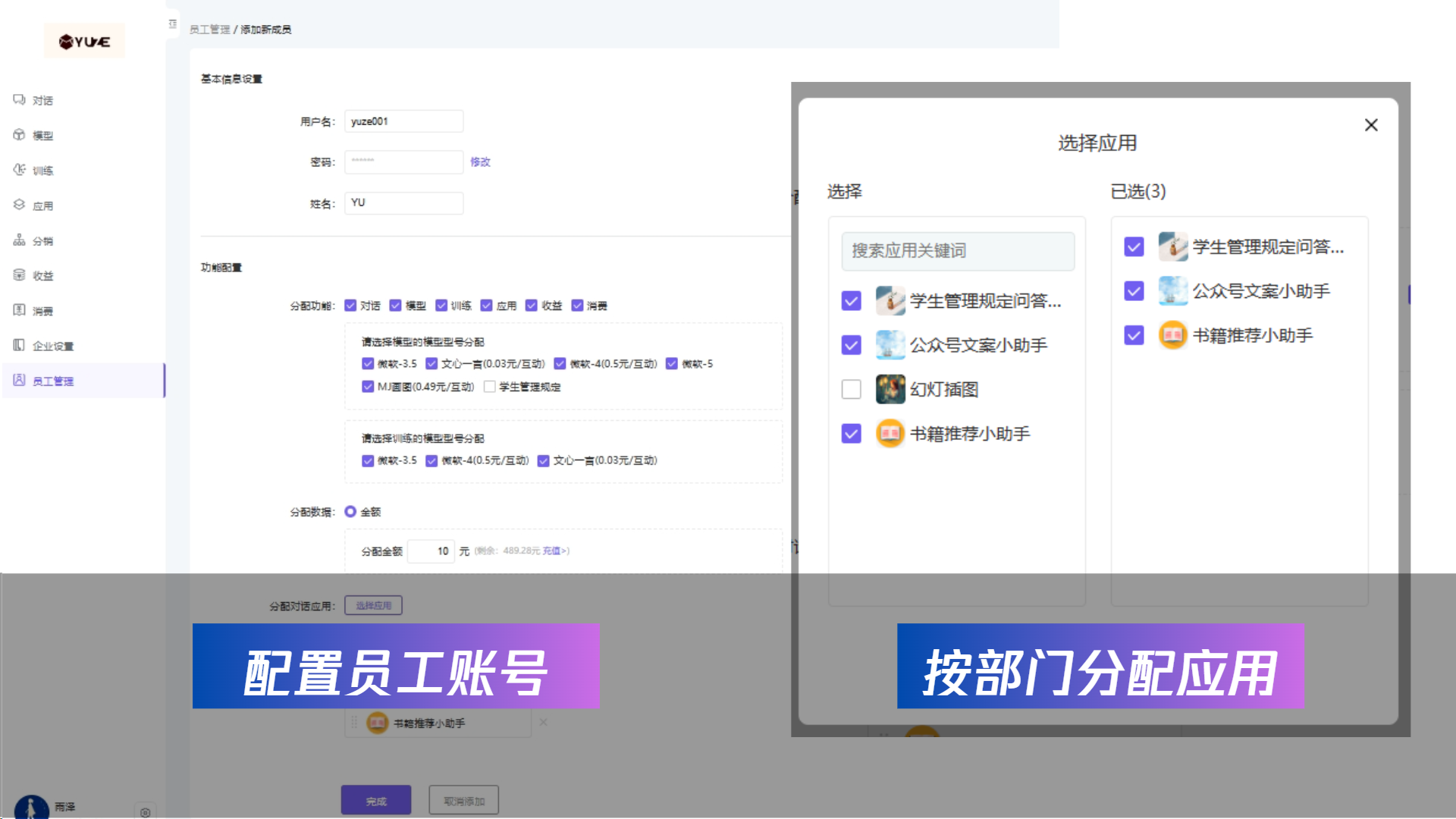Toggle the sidebar collapse icon beside breadcrumb
This screenshot has height=819, width=1456.
click(173, 24)
